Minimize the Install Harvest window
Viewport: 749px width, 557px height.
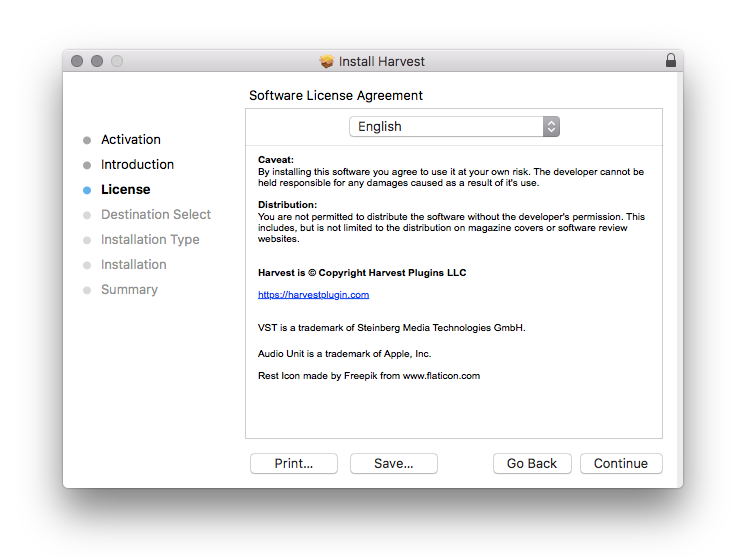97,61
